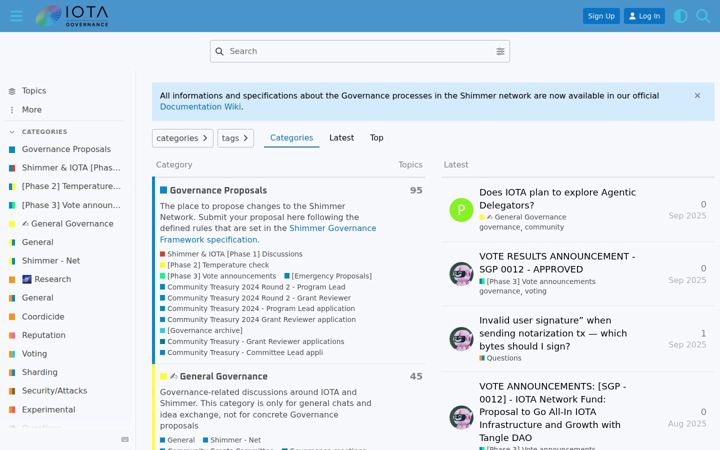Dismiss the Documentation Wiki banner

(697, 96)
